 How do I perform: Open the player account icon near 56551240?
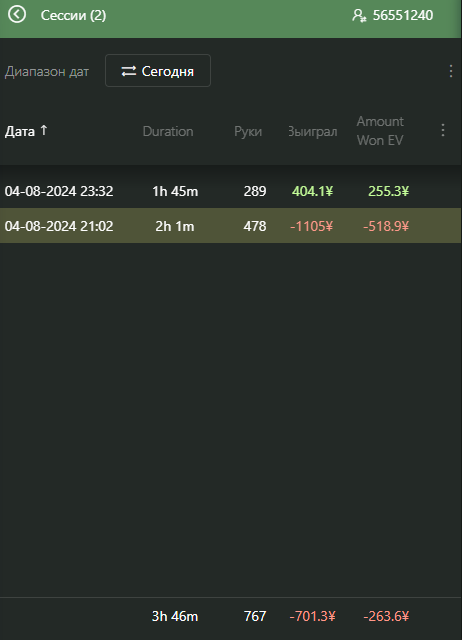click(359, 16)
